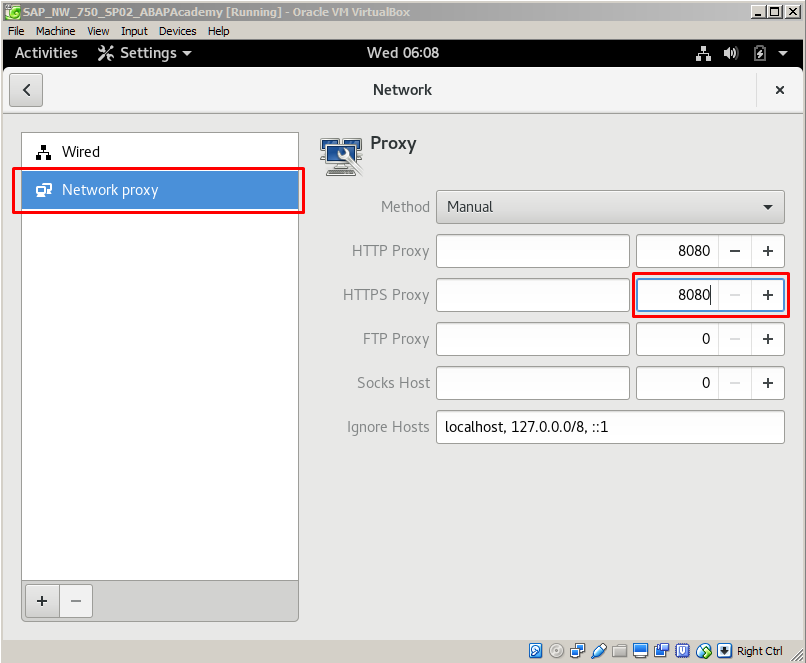The image size is (806, 663).
Task: Open the clock showing Wed 06:08
Action: [x=403, y=53]
